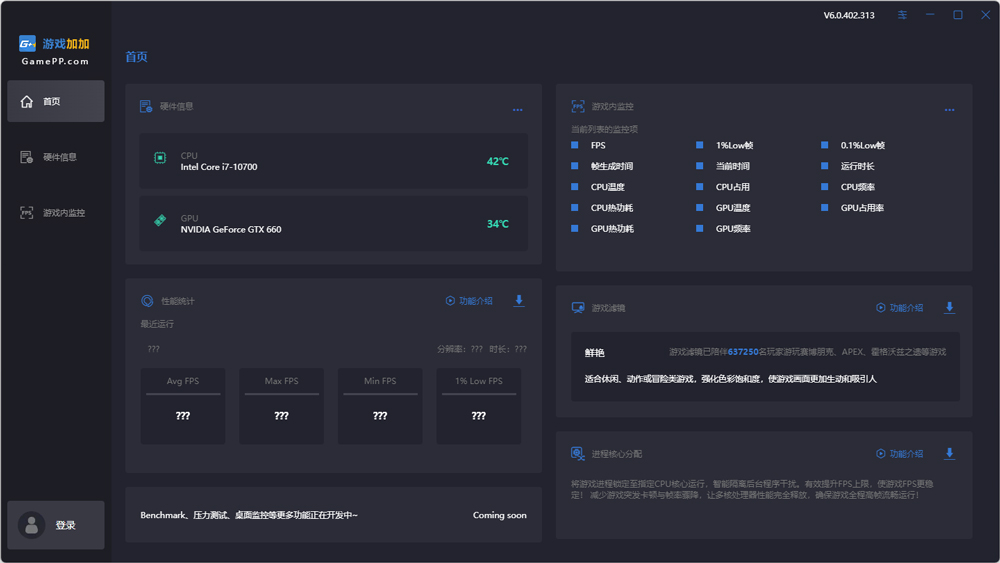Click the download icon in 游戏滤镜 panel
Screen dimensions: 1000x563
pyautogui.click(x=949, y=308)
